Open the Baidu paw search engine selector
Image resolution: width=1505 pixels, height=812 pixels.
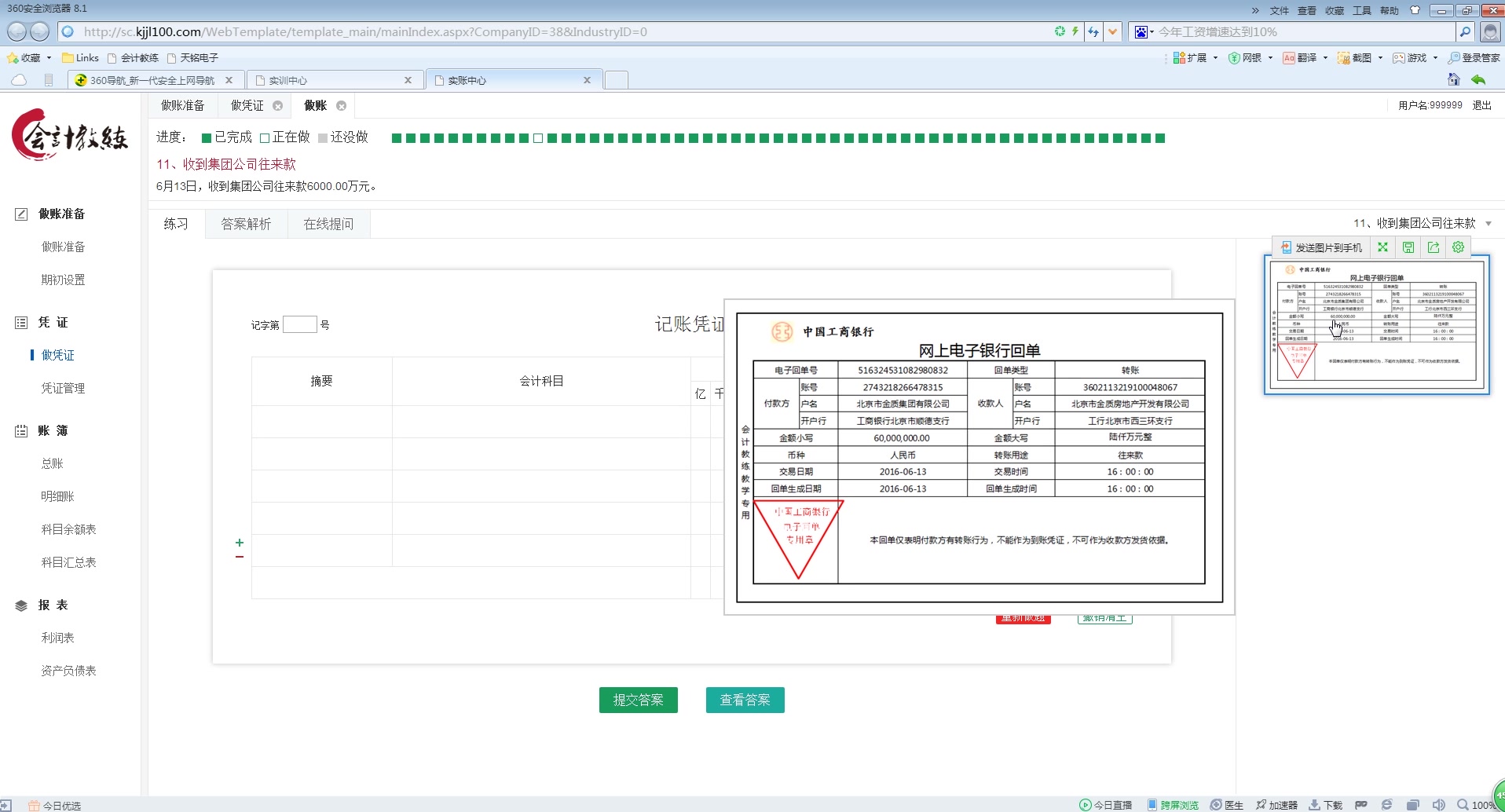click(x=1144, y=32)
